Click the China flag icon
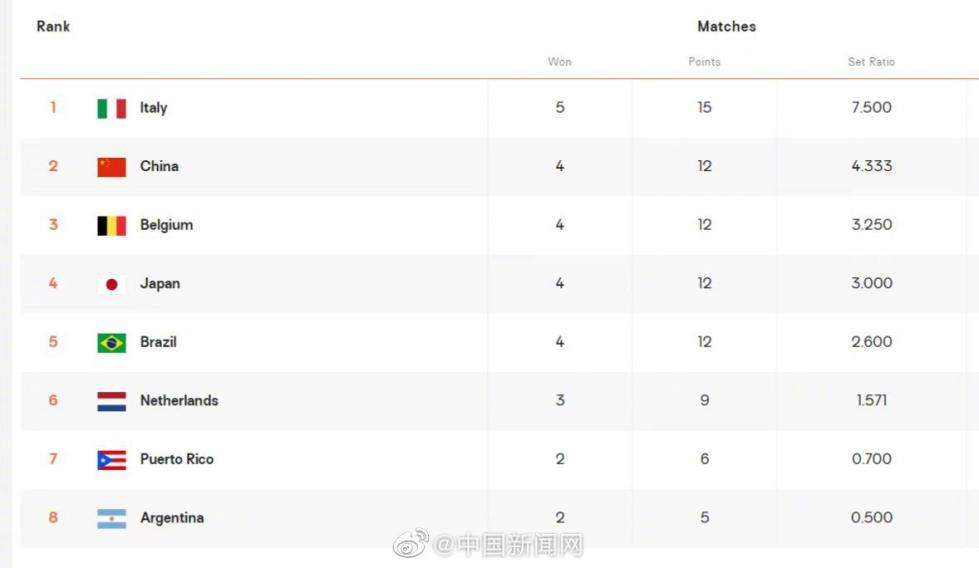The image size is (979, 568). 111,167
